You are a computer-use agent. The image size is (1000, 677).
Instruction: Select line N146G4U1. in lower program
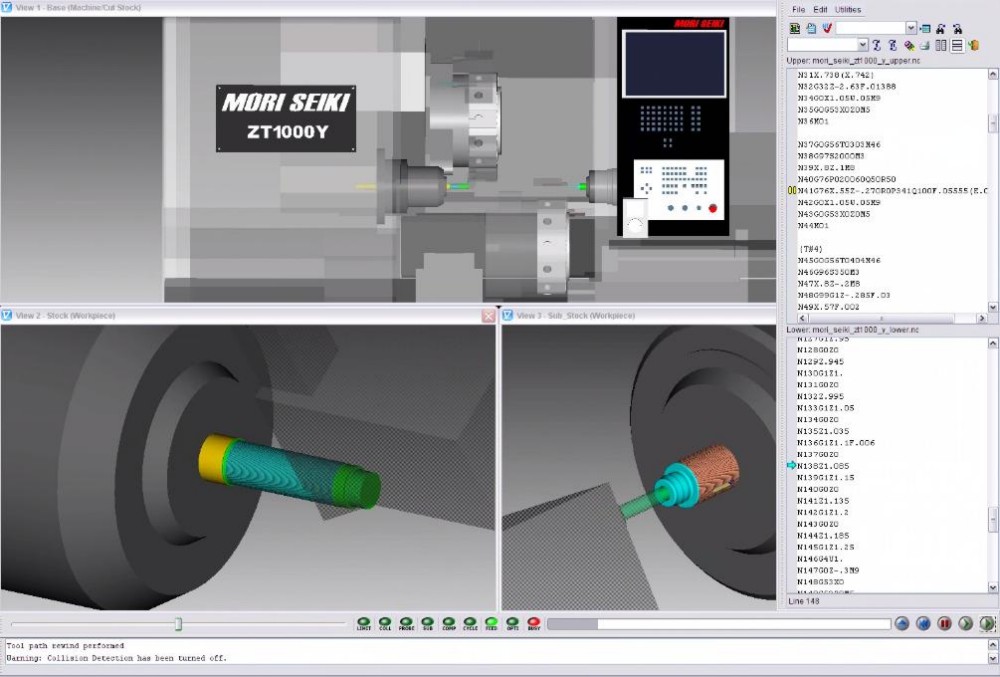820,559
